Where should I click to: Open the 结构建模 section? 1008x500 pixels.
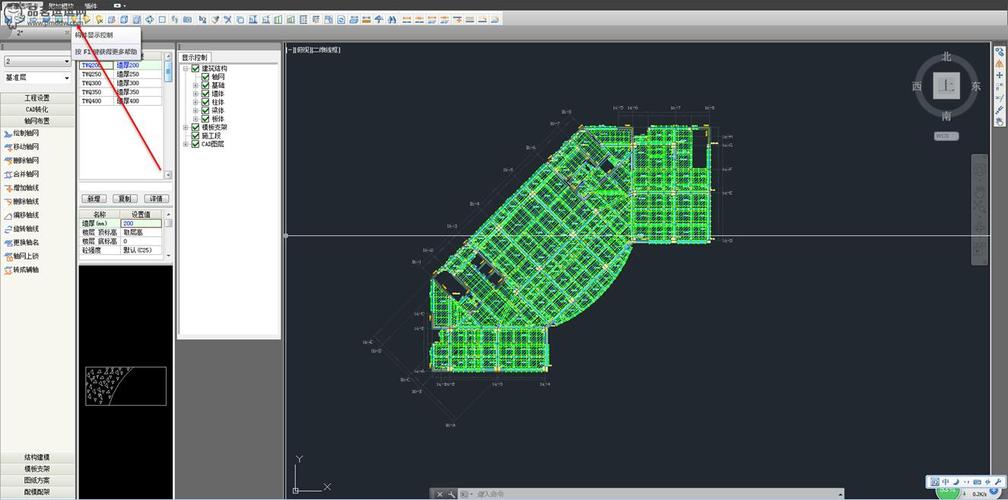37,458
